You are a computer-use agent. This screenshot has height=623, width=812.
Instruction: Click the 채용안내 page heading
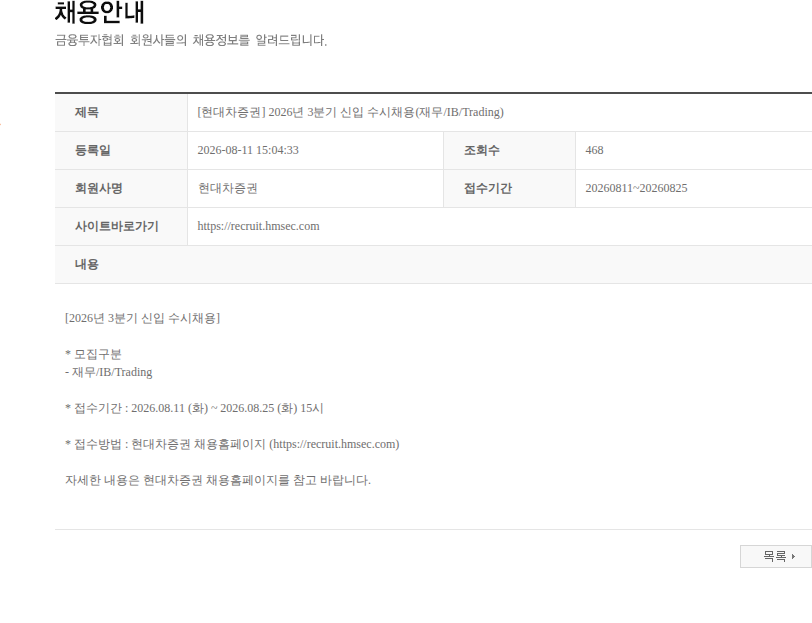tap(99, 12)
